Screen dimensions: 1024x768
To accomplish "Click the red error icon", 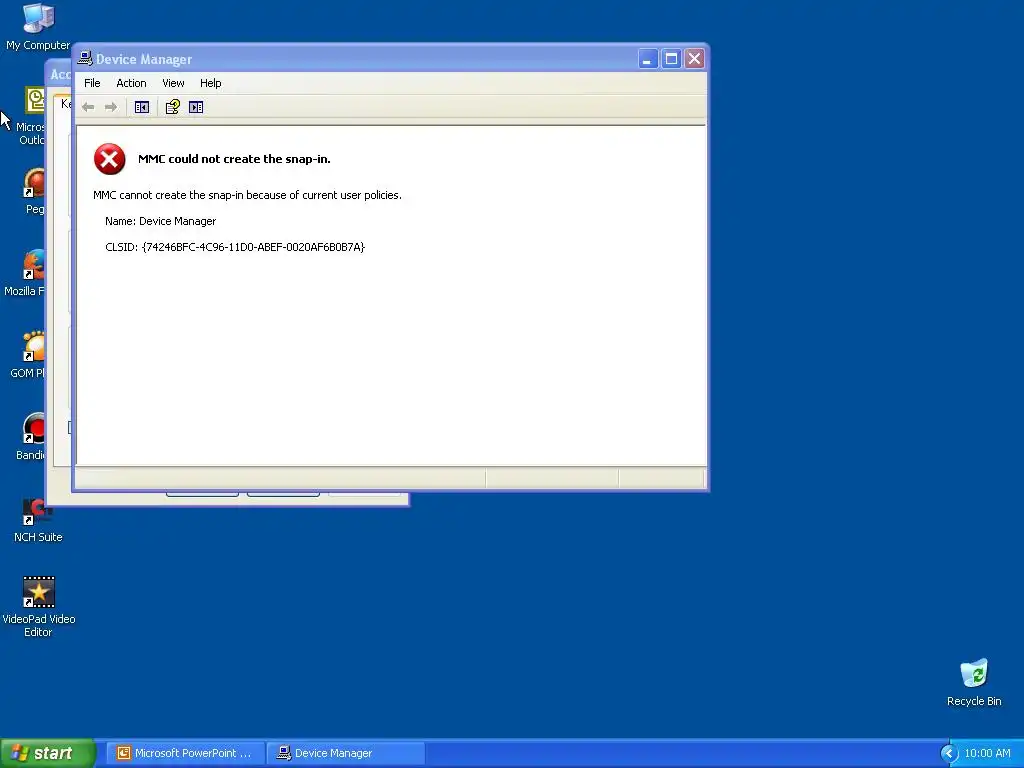I will tap(110, 159).
